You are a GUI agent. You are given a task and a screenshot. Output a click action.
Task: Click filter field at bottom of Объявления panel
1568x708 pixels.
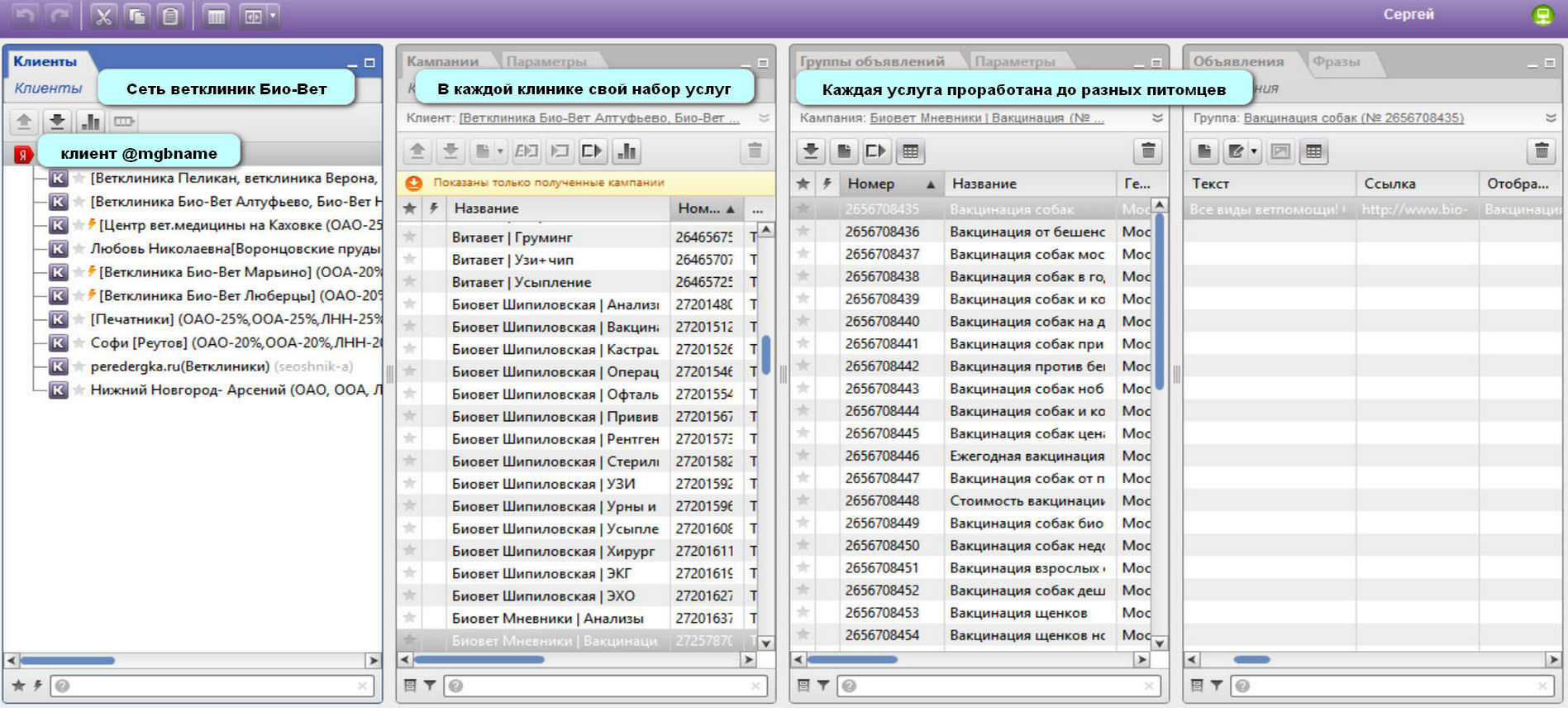(1392, 686)
